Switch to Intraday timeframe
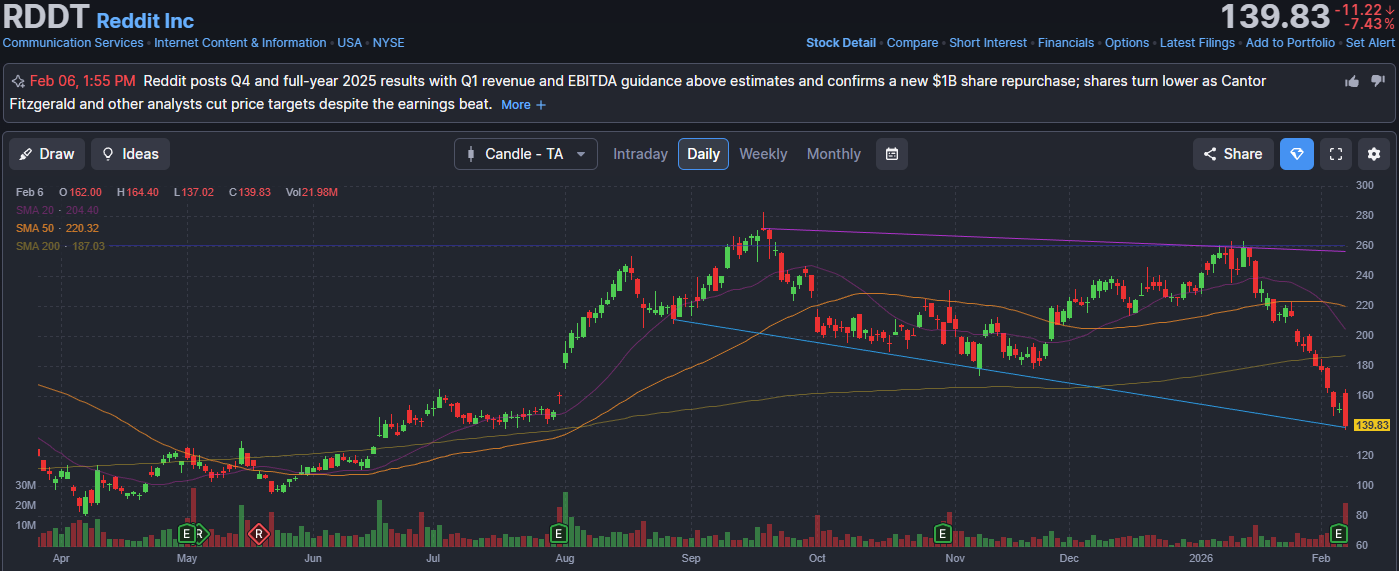Screen dimensions: 1399x571 640,154
